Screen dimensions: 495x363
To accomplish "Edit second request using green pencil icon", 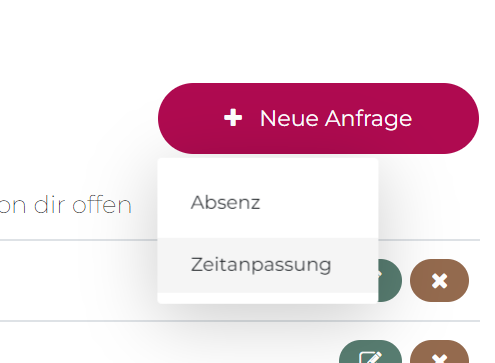I will click(370, 352).
